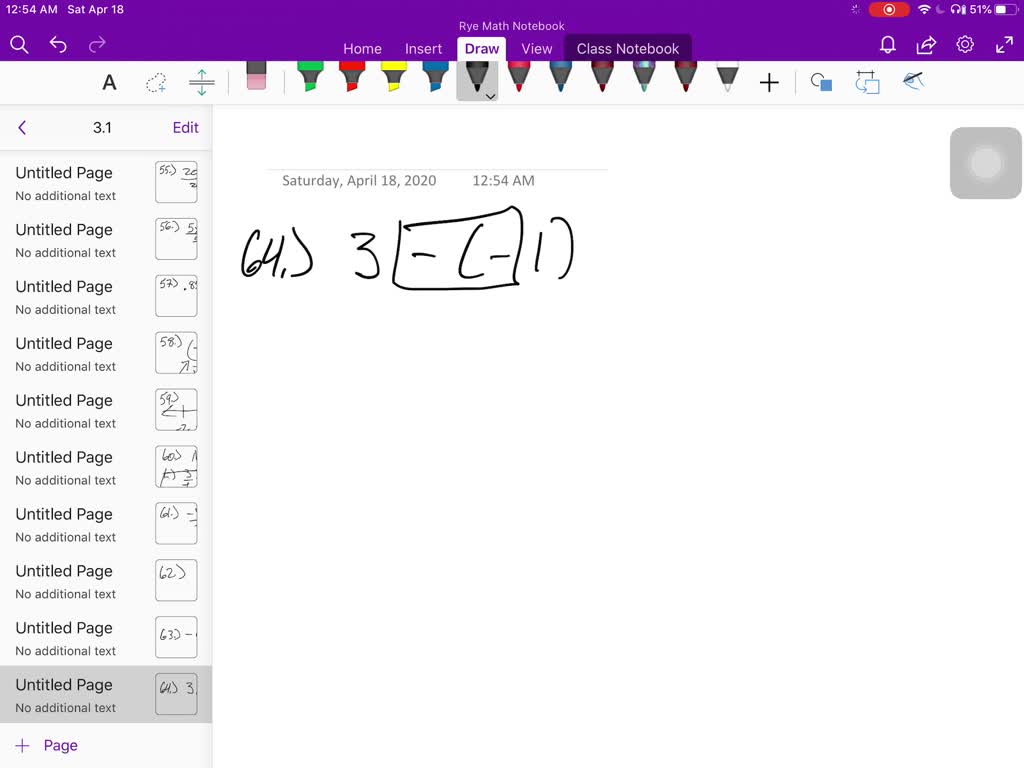Switch to the Insert tab
The width and height of the screenshot is (1024, 768).
[x=423, y=48]
